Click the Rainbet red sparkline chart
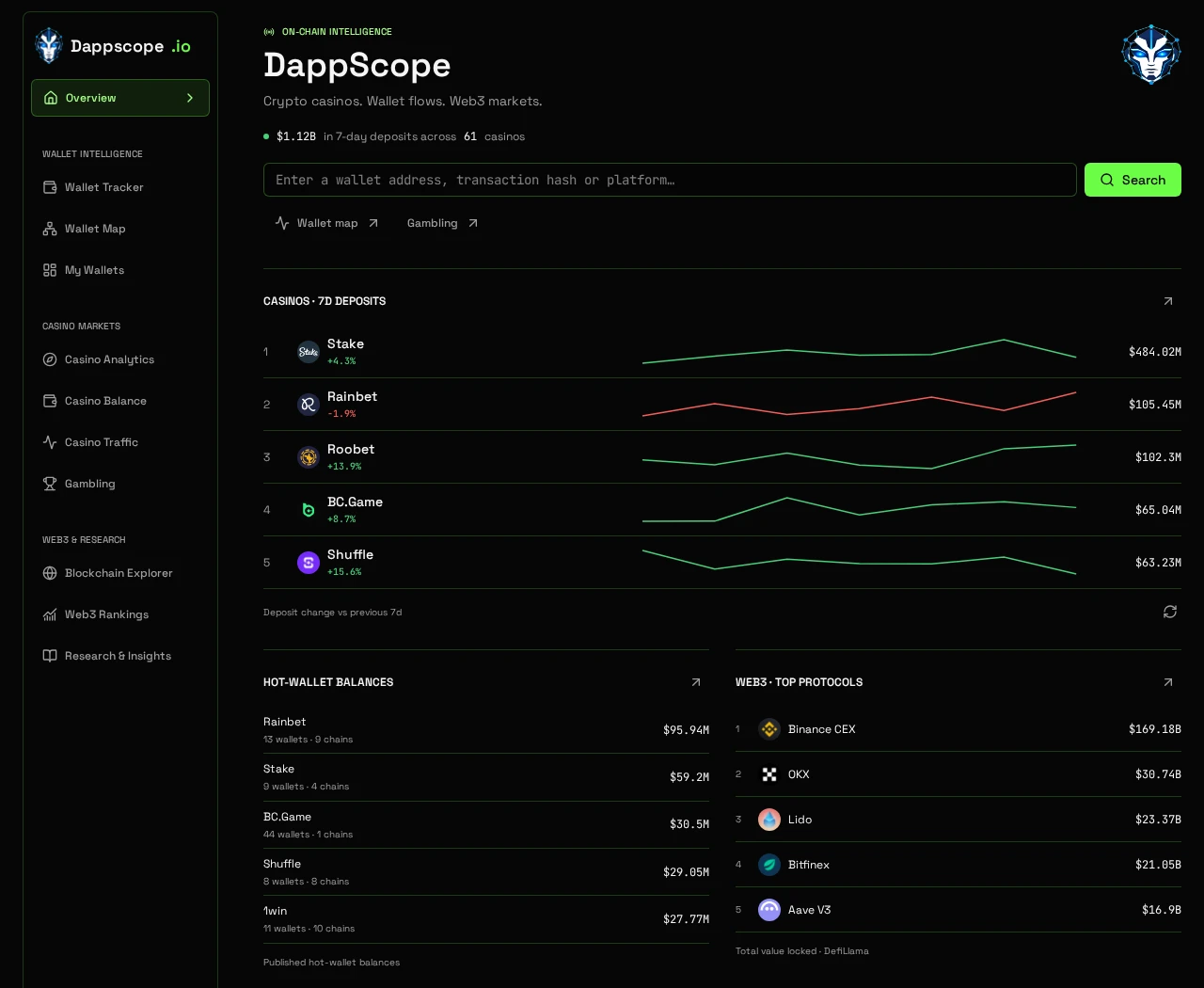Image resolution: width=1204 pixels, height=988 pixels. coord(859,404)
